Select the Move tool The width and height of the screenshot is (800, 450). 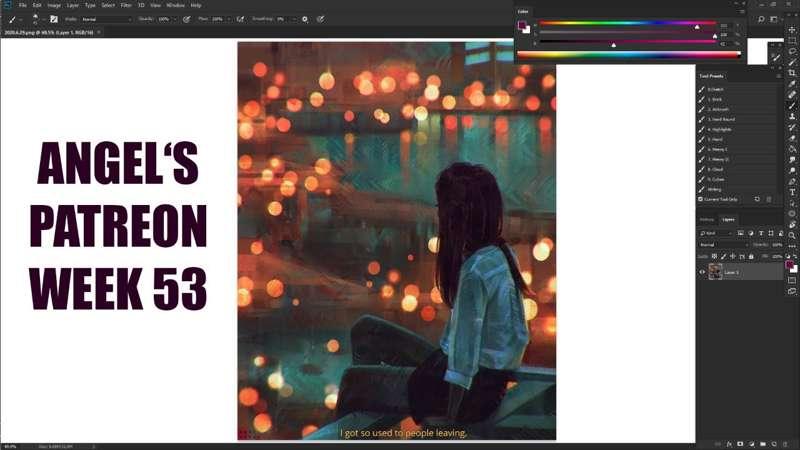pyautogui.click(x=792, y=30)
